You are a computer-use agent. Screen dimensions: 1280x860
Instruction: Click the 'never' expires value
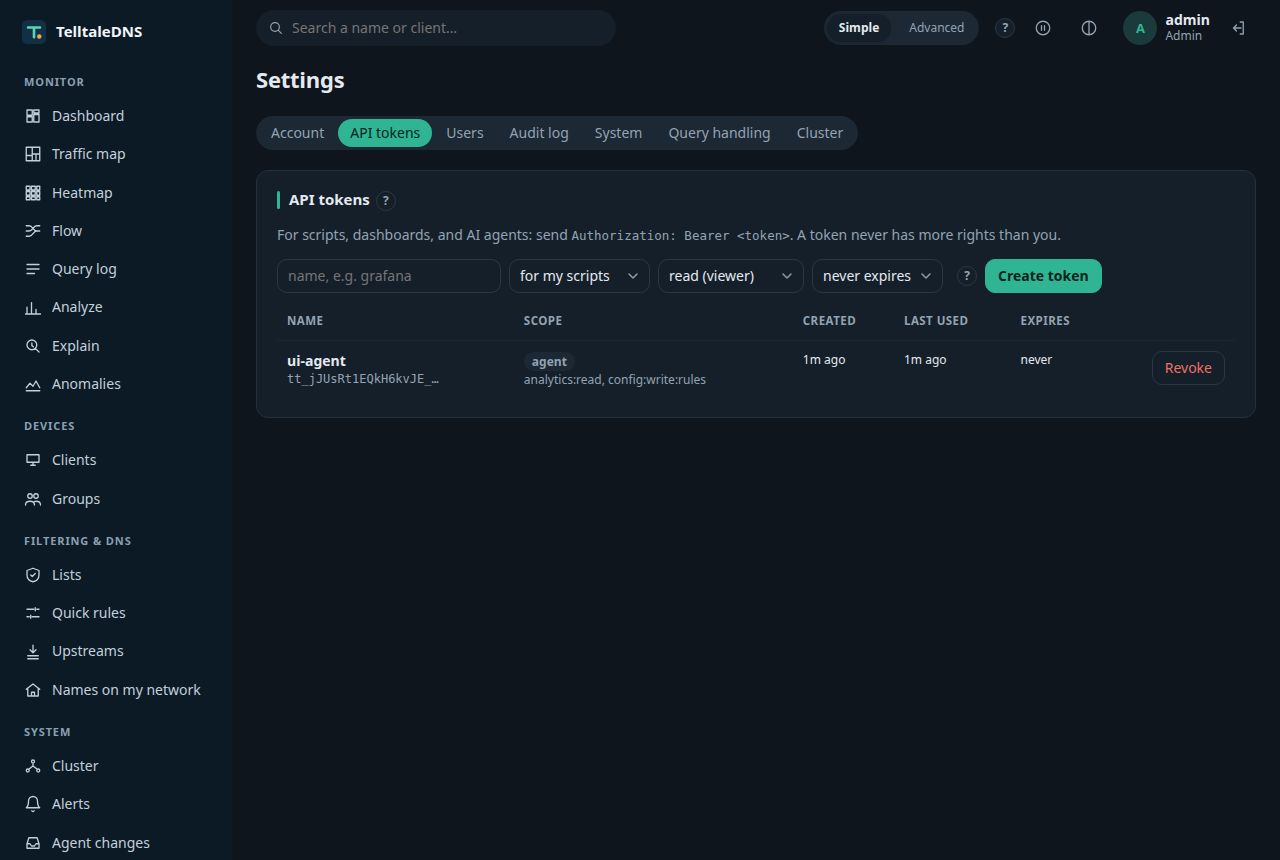1036,360
